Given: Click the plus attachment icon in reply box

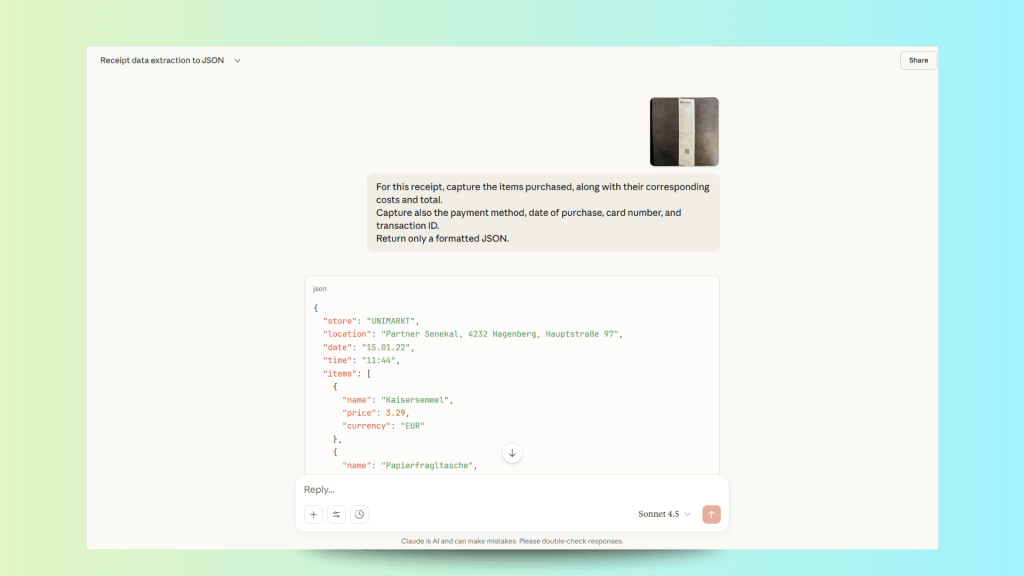Looking at the screenshot, I should coord(314,514).
